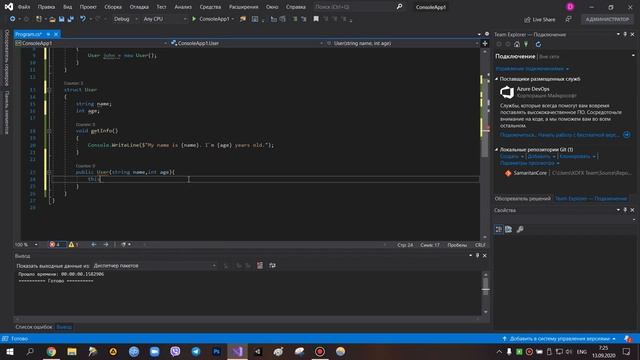Click the Клонировать link in Git repositories
Image resolution: width=640 pixels, height=360 pixels.
[x=575, y=156]
